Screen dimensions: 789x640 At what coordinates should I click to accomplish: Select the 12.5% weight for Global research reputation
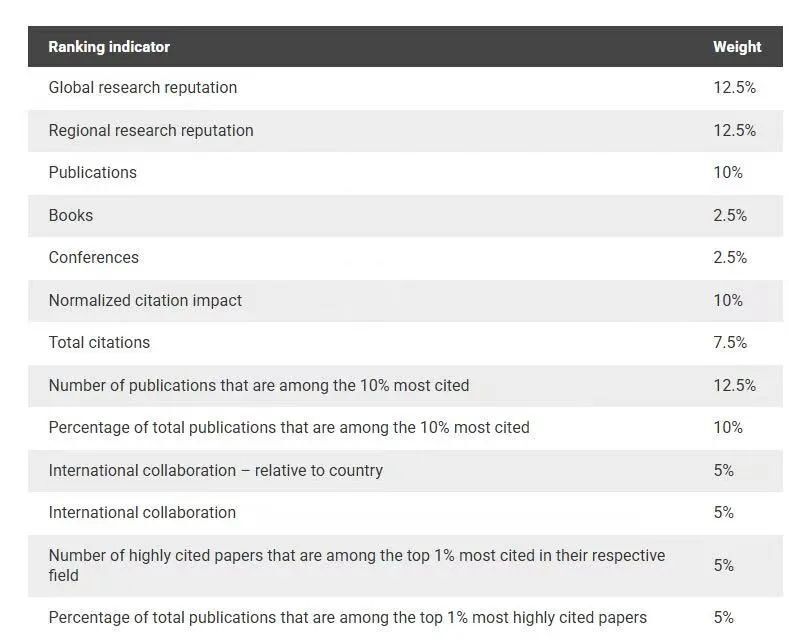click(734, 88)
